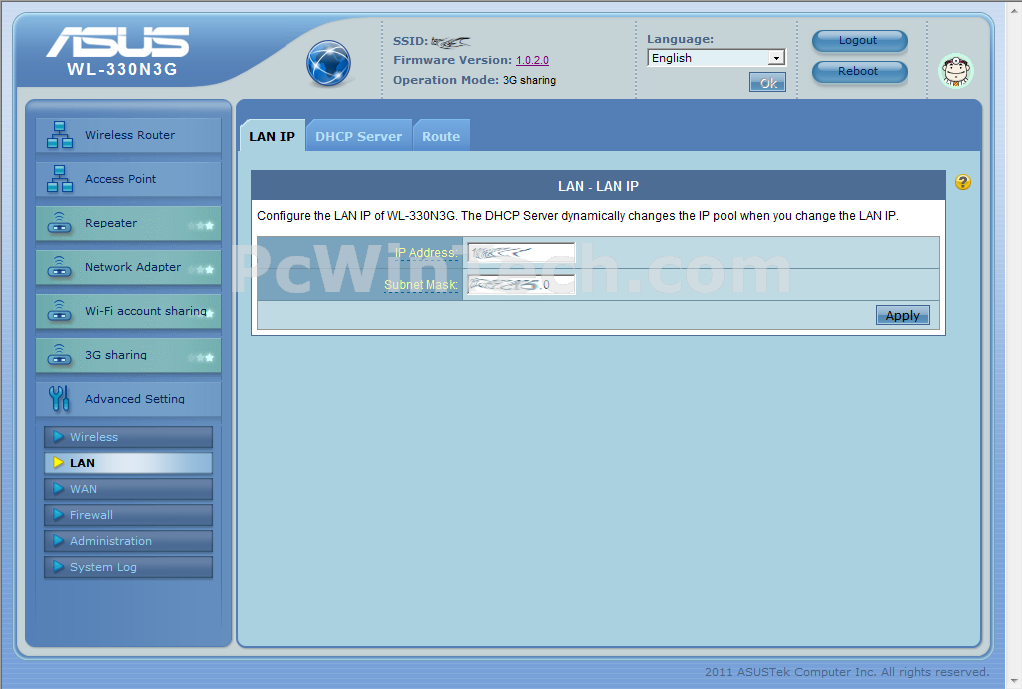
Task: Click the Ok language button
Action: click(x=767, y=83)
